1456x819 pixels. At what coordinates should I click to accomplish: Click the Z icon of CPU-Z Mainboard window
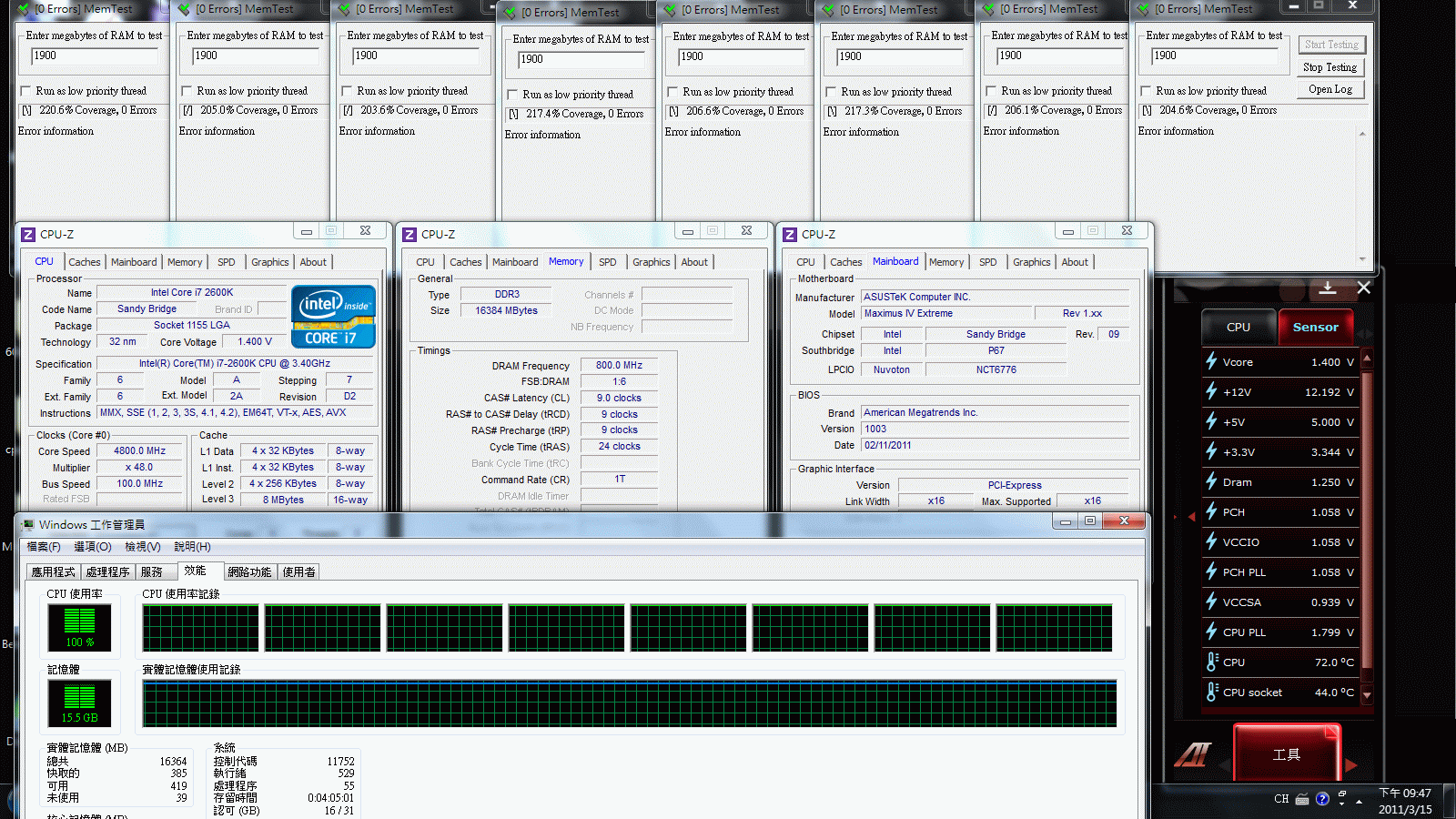coord(790,235)
